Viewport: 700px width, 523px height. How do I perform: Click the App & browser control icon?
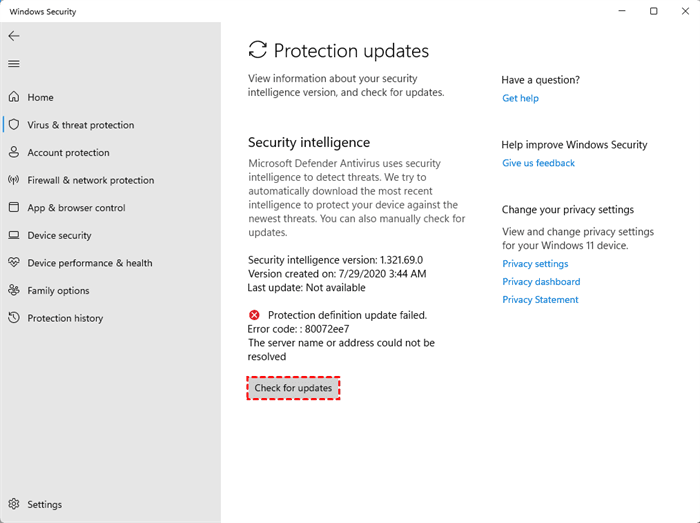[x=14, y=208]
